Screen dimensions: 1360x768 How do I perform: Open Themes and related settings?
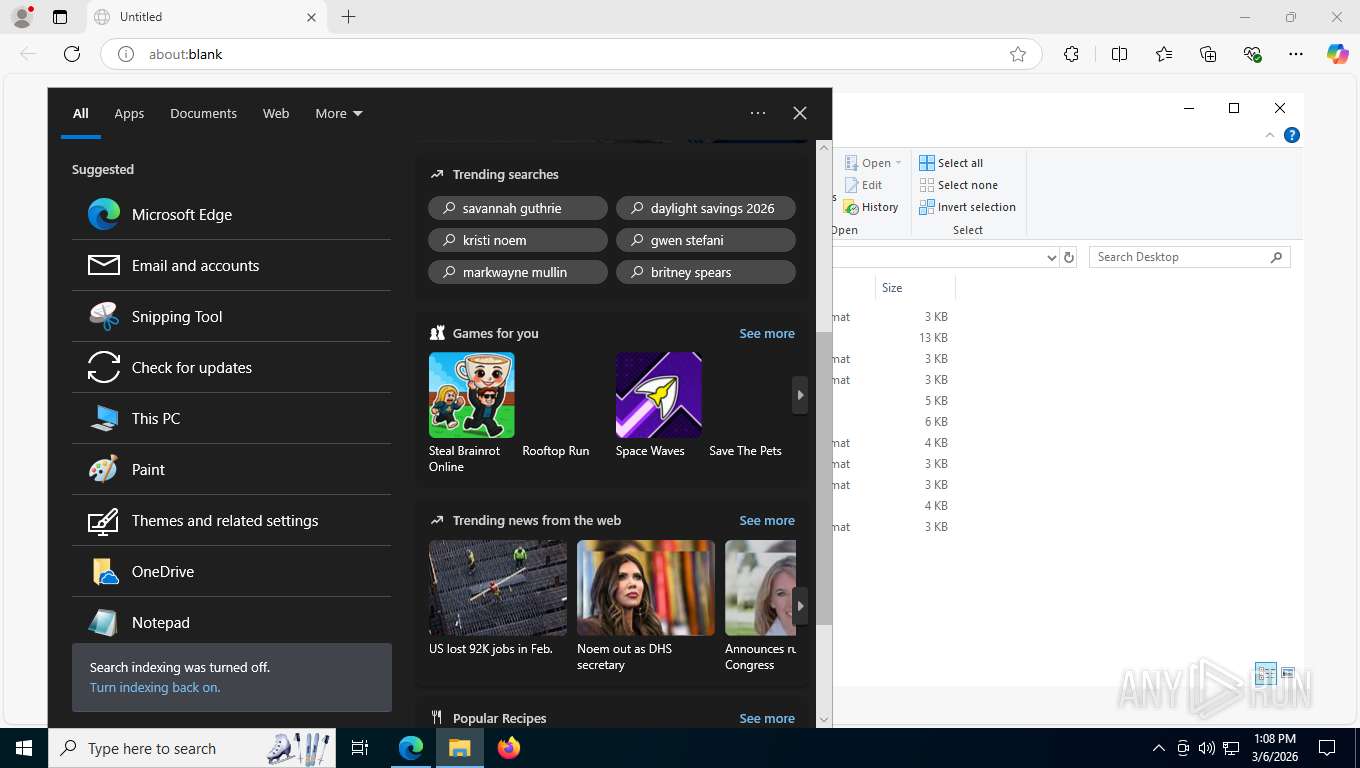231,520
